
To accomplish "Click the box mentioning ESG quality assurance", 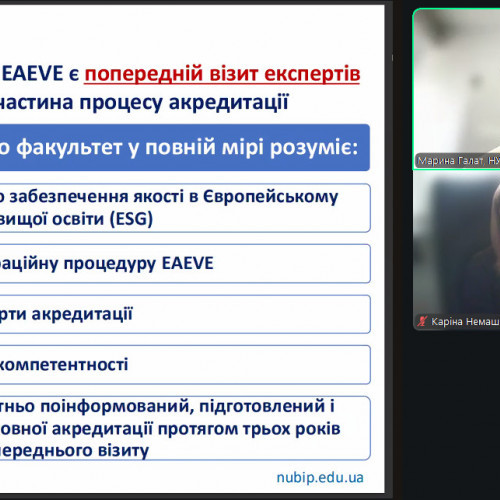I will (185, 208).
